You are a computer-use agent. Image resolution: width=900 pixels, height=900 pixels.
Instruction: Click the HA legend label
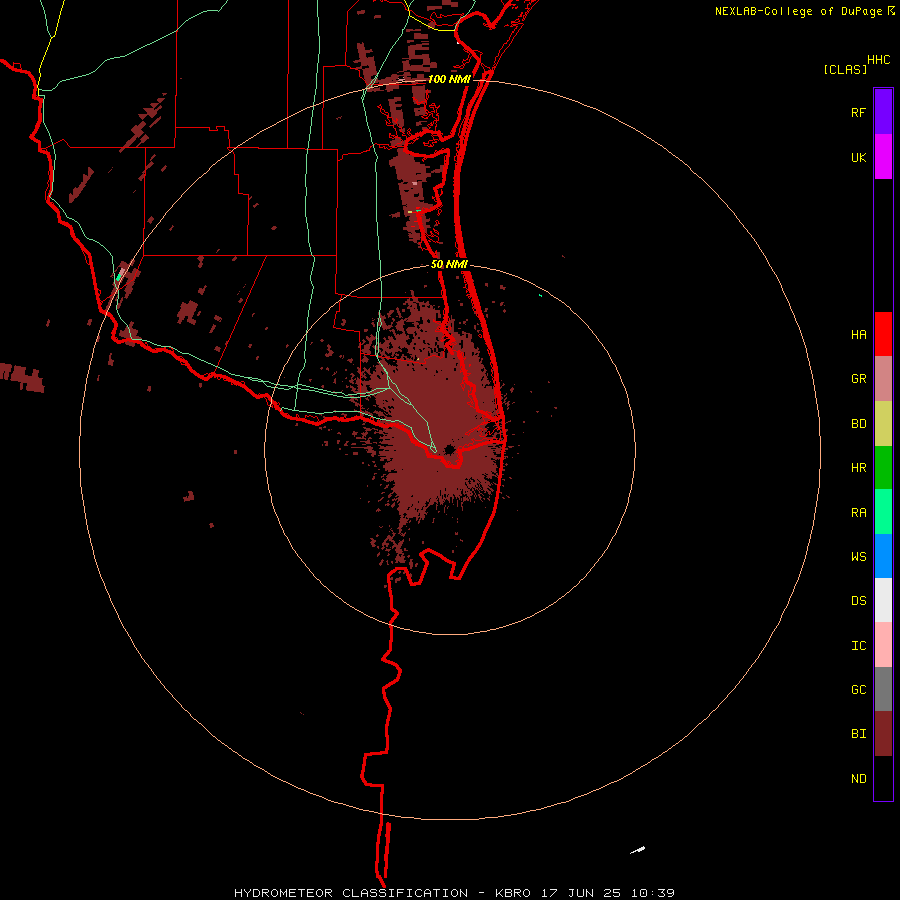click(858, 335)
